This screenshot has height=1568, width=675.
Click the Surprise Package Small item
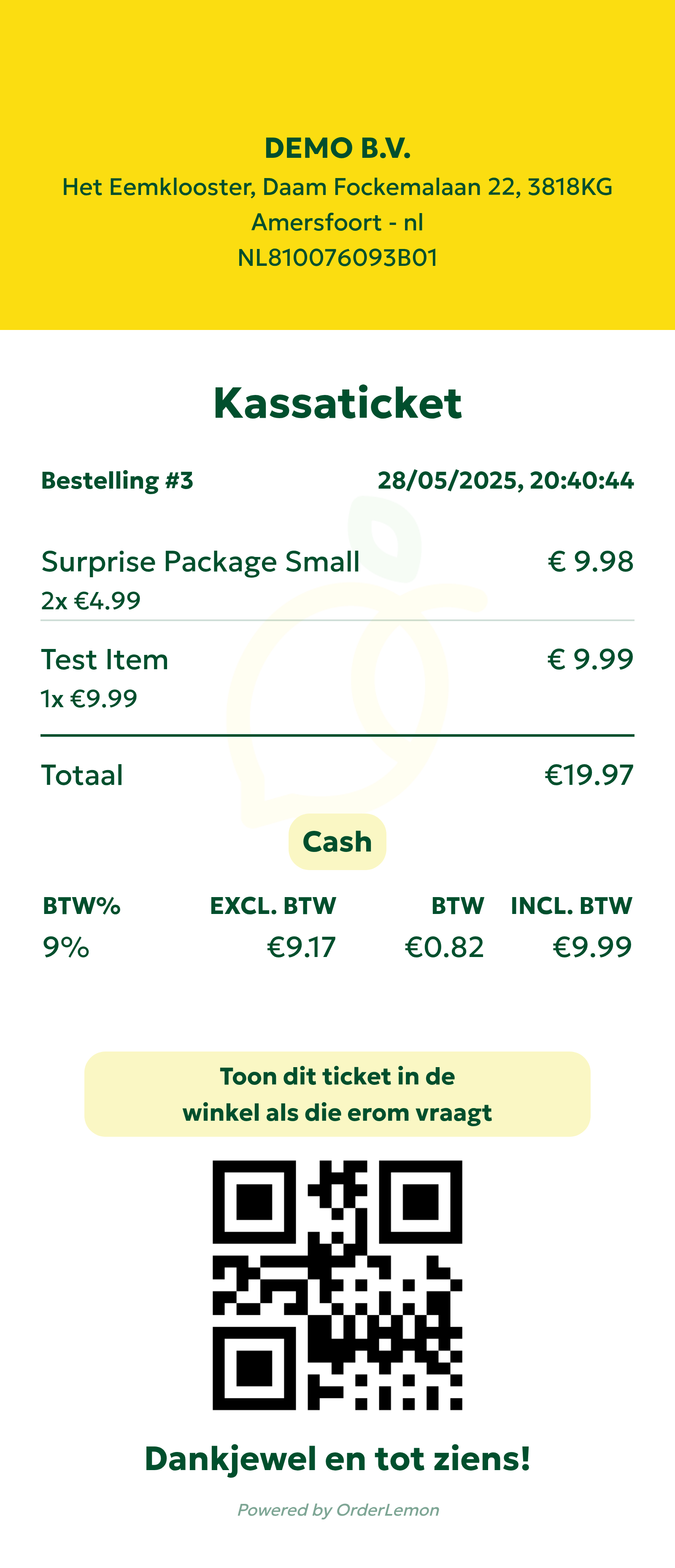(200, 561)
